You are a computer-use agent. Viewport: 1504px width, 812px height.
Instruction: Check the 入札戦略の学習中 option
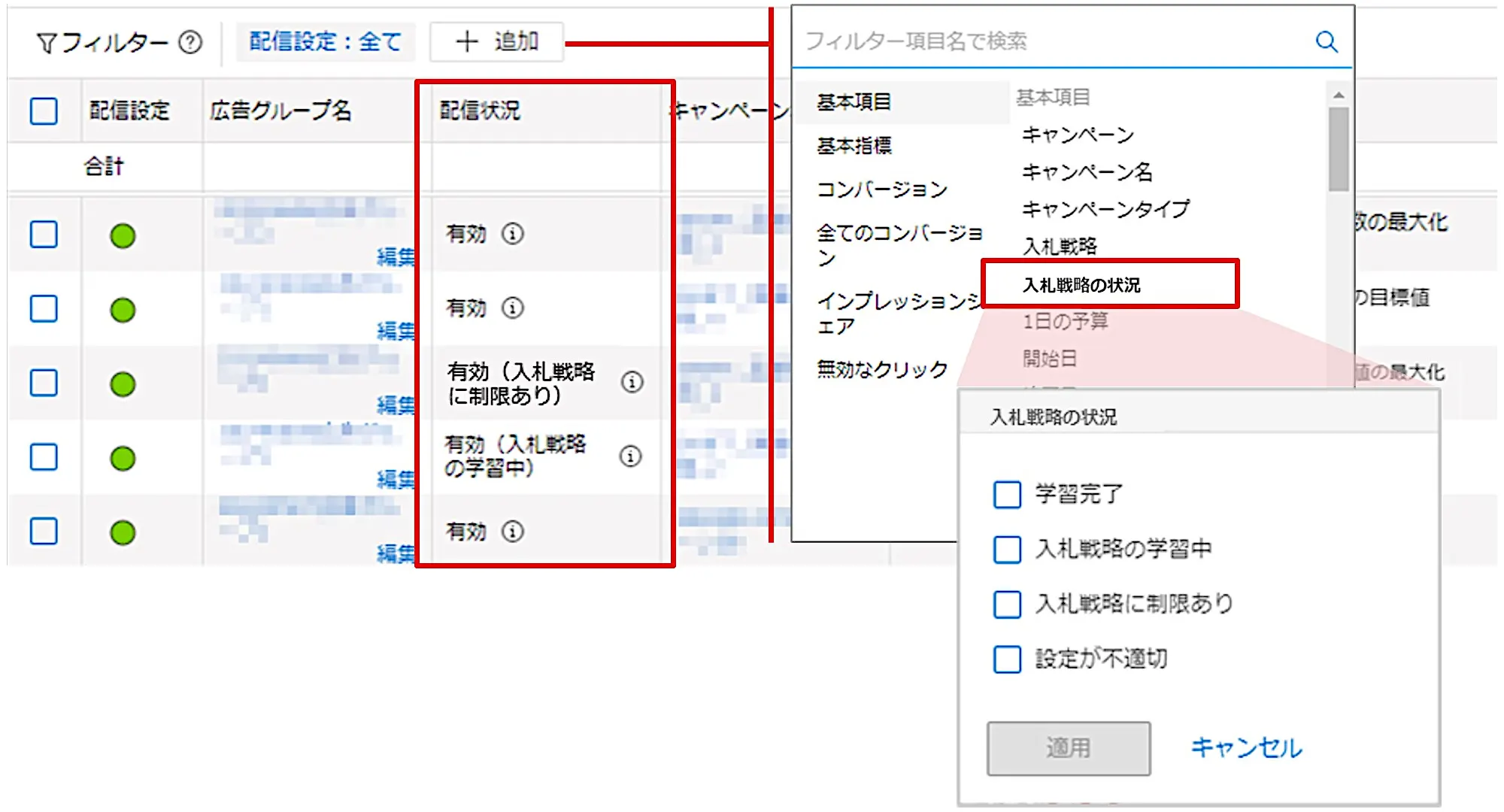tap(1007, 550)
